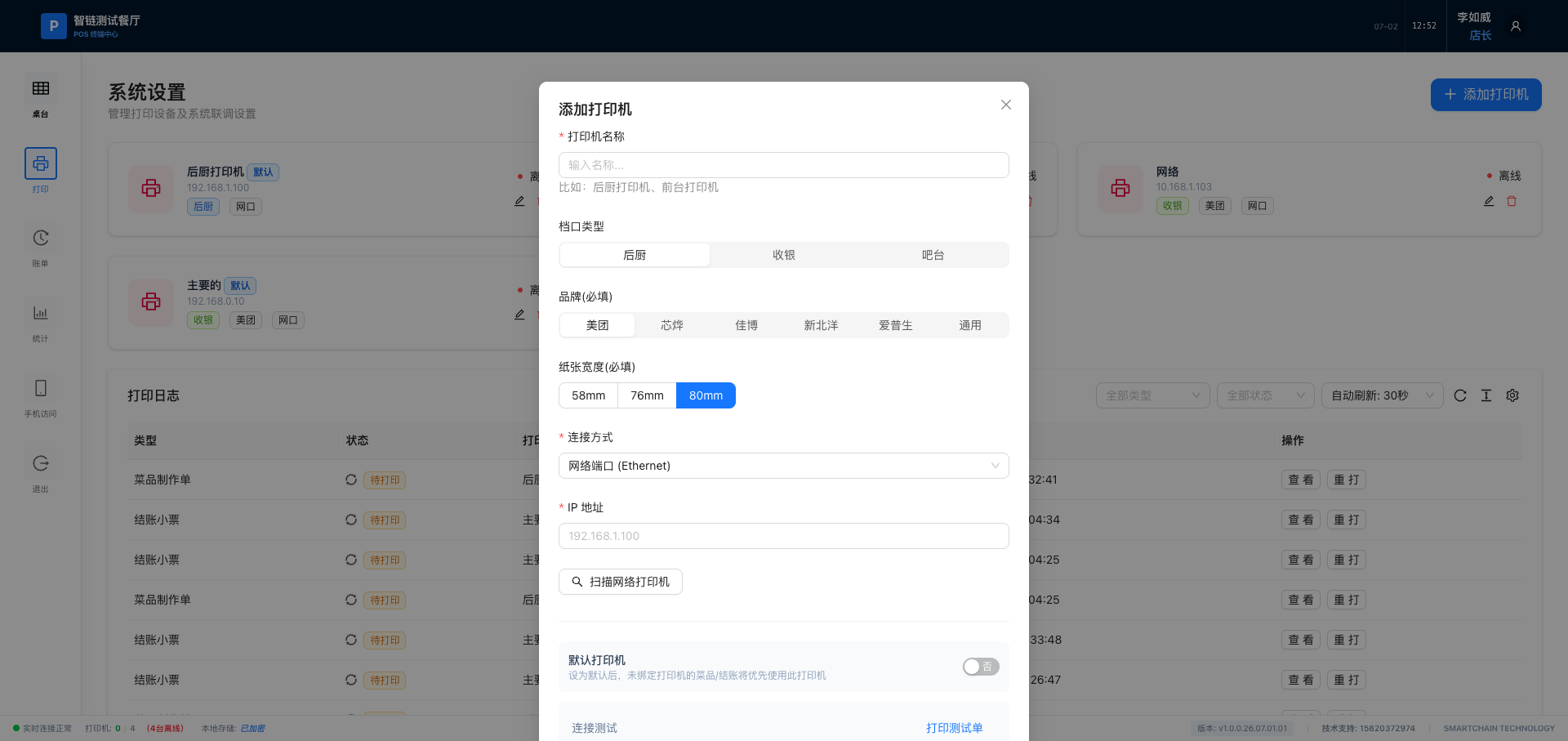The height and width of the screenshot is (741, 1568).
Task: Click the 店长 role label in header
Action: [1481, 35]
